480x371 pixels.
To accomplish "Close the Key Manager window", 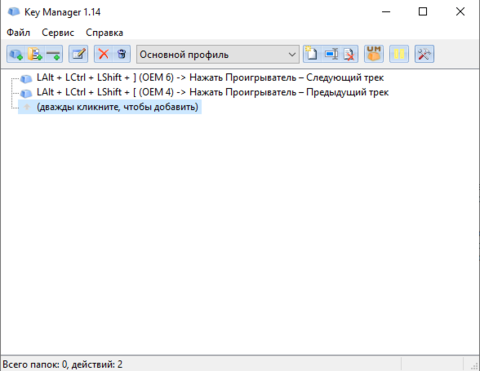I will tap(460, 12).
